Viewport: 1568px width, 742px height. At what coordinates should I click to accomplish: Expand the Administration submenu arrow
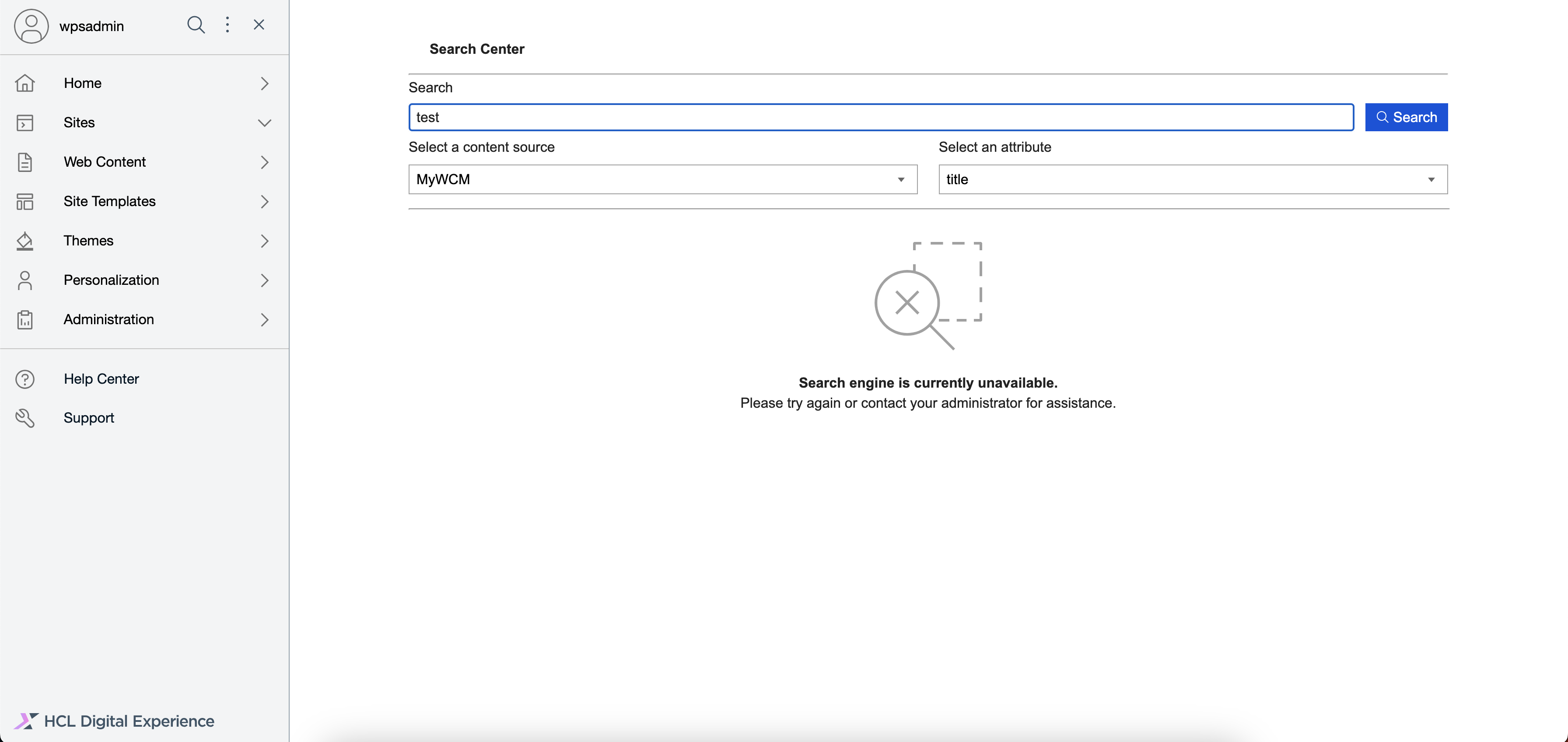click(264, 320)
